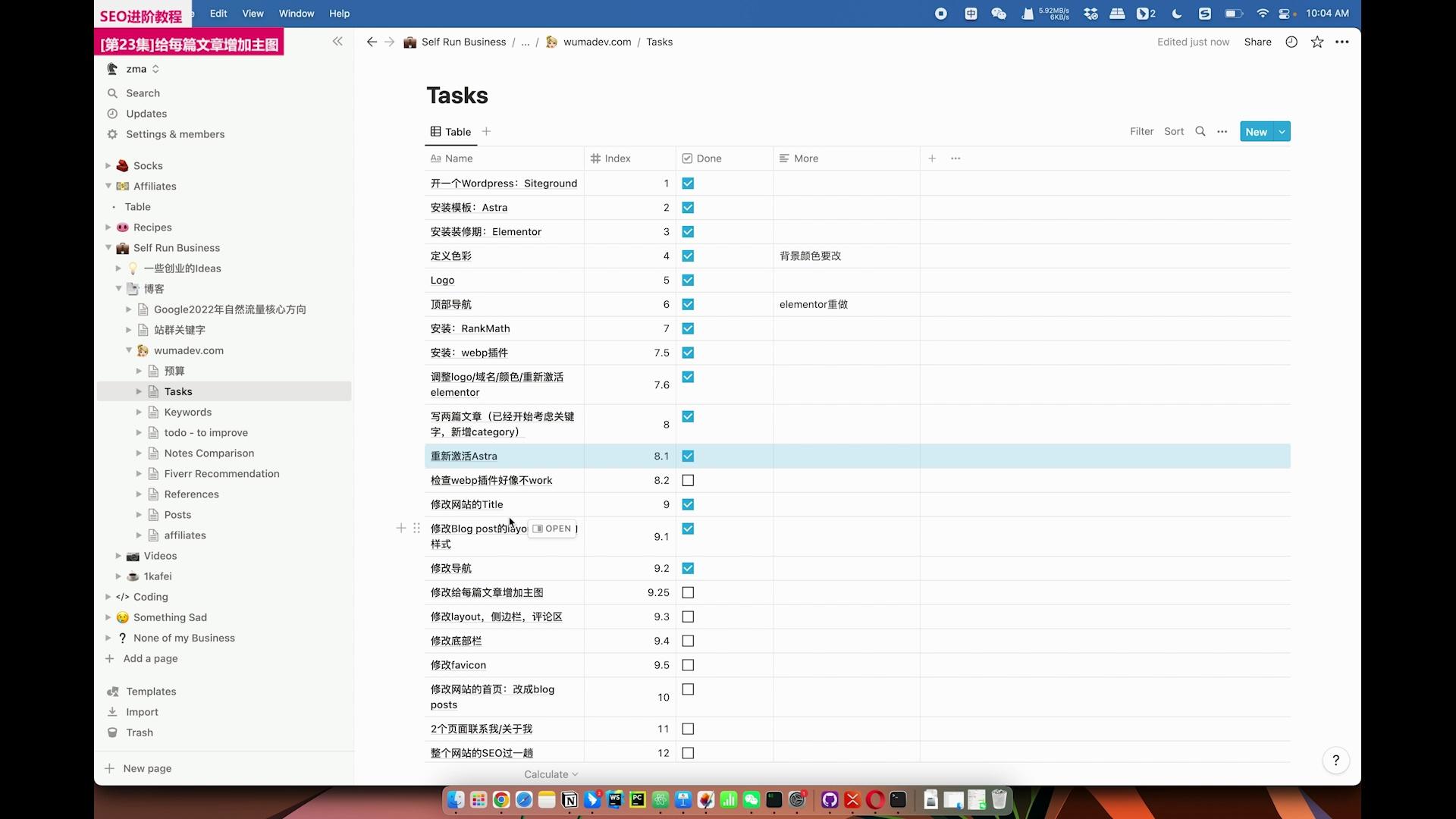This screenshot has height=819, width=1456.
Task: Add a new property column
Action: point(932,158)
